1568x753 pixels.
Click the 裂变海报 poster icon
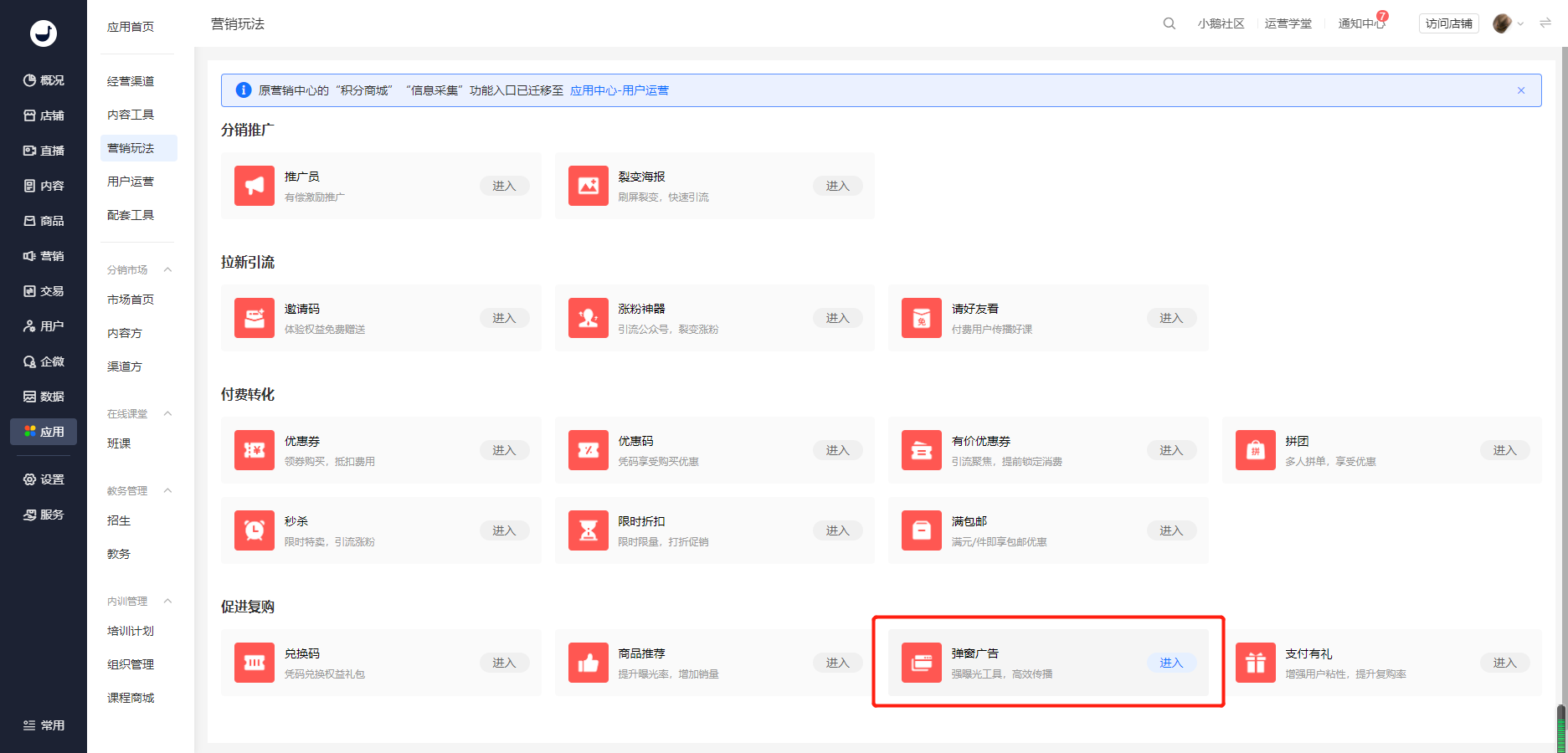click(589, 186)
